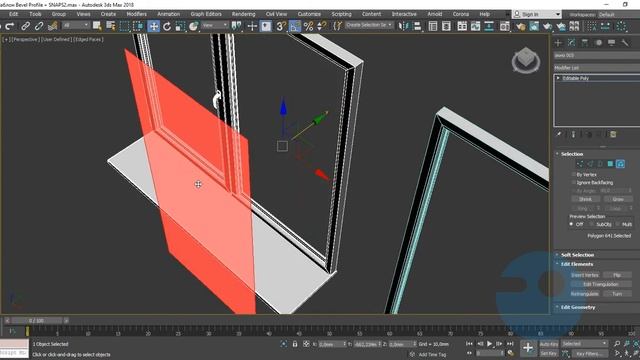Open the Workspaces Default dropdown
The height and width of the screenshot is (360, 640).
point(619,14)
